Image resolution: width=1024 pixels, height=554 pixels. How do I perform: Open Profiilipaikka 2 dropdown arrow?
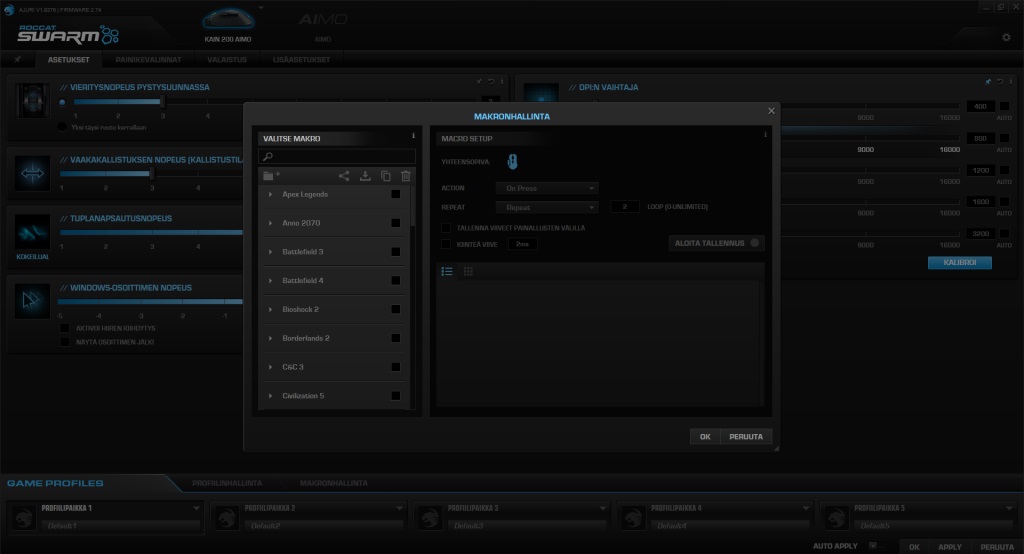click(399, 508)
